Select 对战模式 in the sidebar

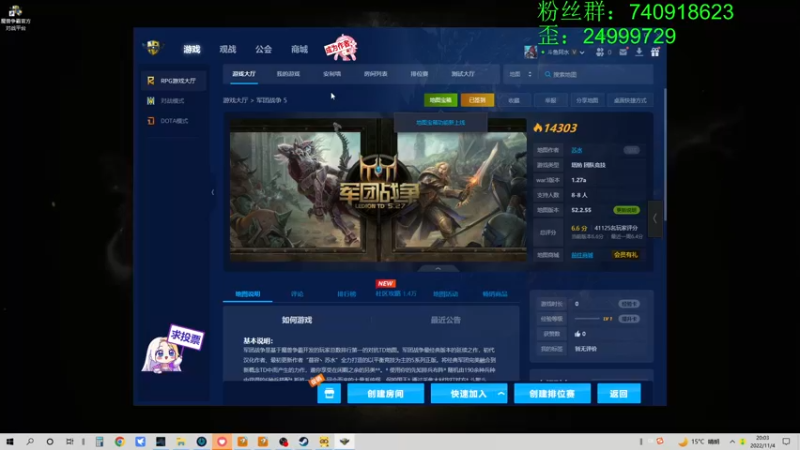173,101
